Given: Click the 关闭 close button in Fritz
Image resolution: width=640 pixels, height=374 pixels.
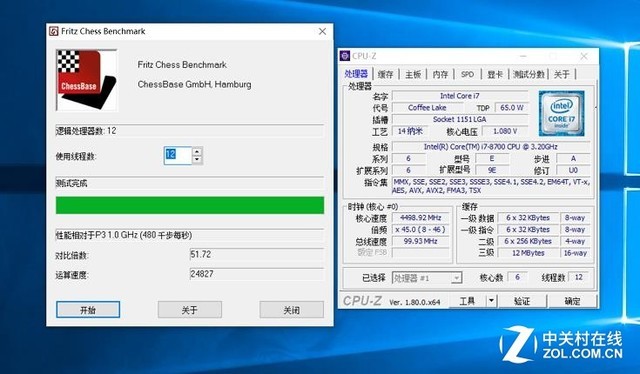Looking at the screenshot, I should [291, 309].
